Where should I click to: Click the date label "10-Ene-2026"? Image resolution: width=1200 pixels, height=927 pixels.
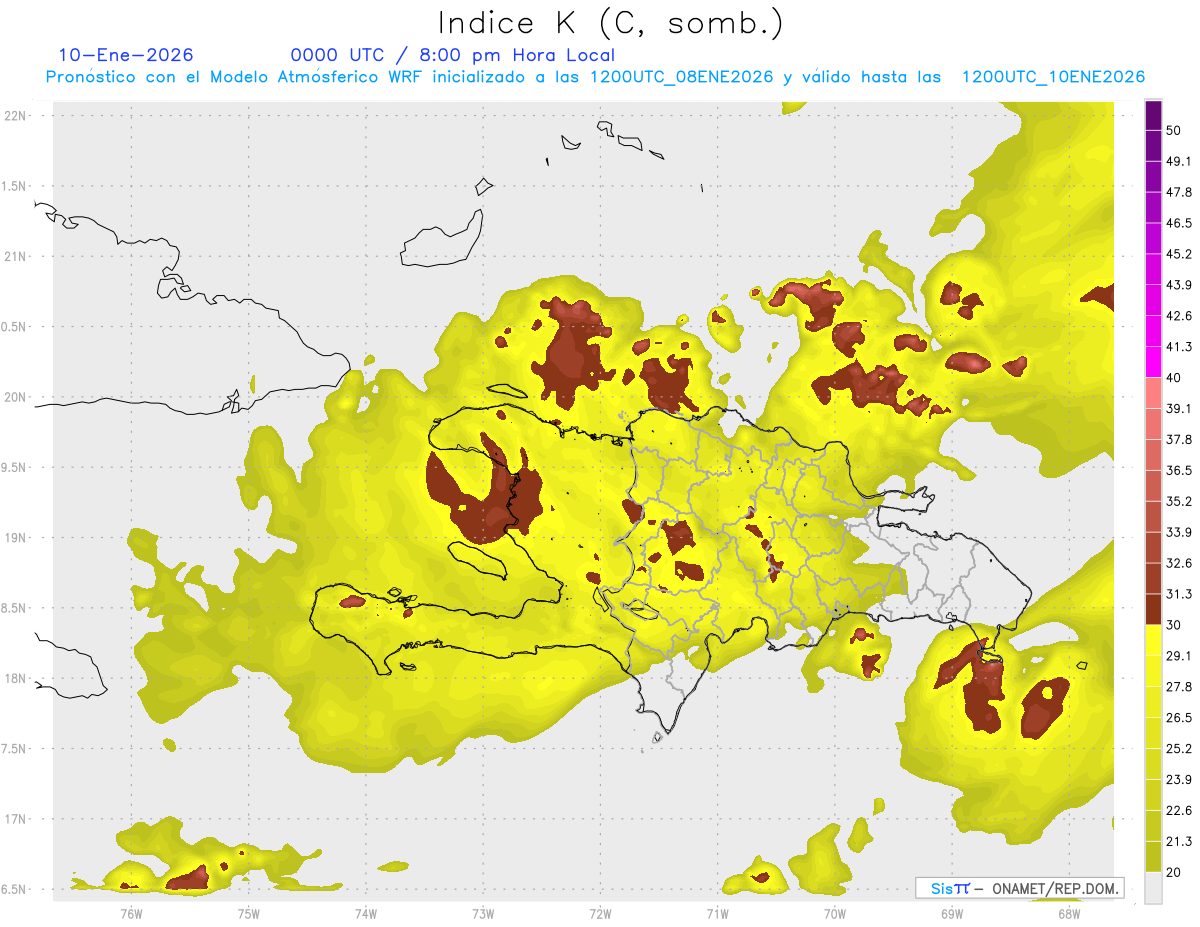pyautogui.click(x=126, y=56)
